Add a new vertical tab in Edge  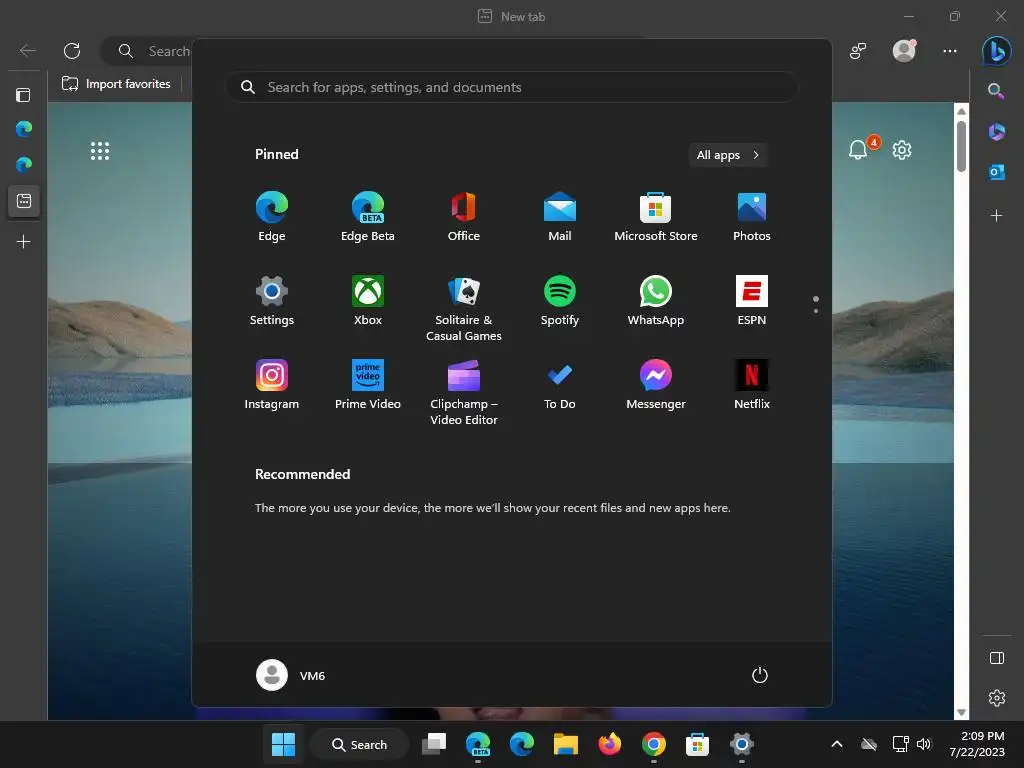(x=24, y=242)
